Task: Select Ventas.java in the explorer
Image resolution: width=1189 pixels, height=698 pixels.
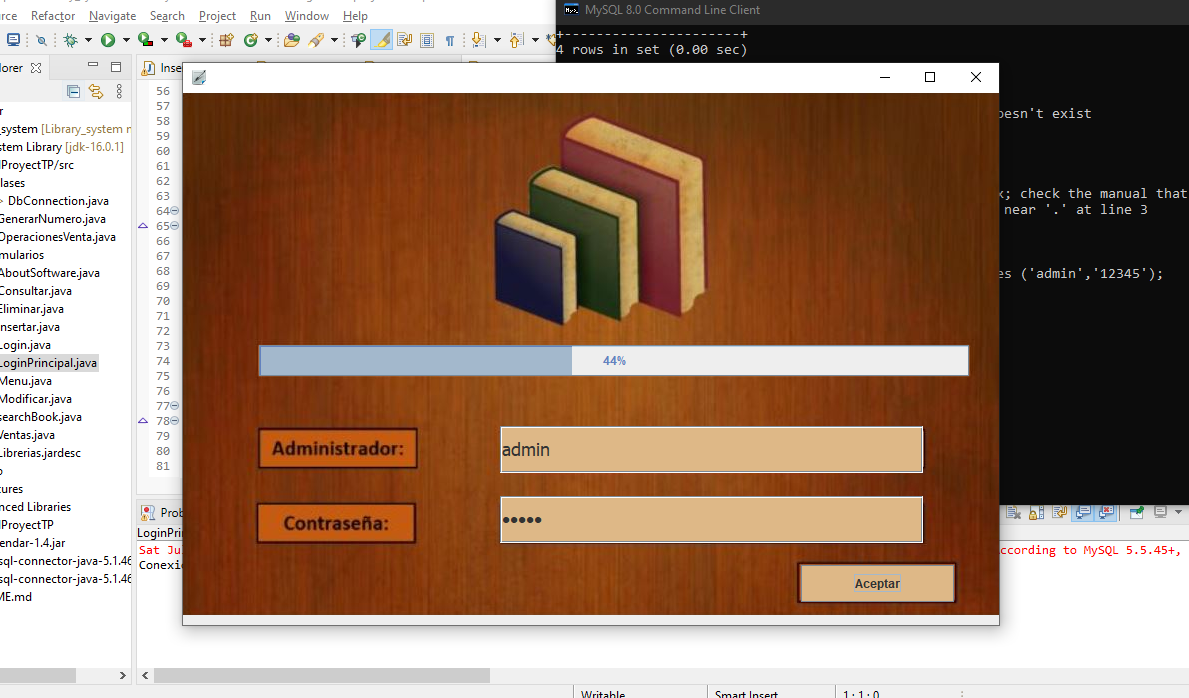Action: [27, 435]
